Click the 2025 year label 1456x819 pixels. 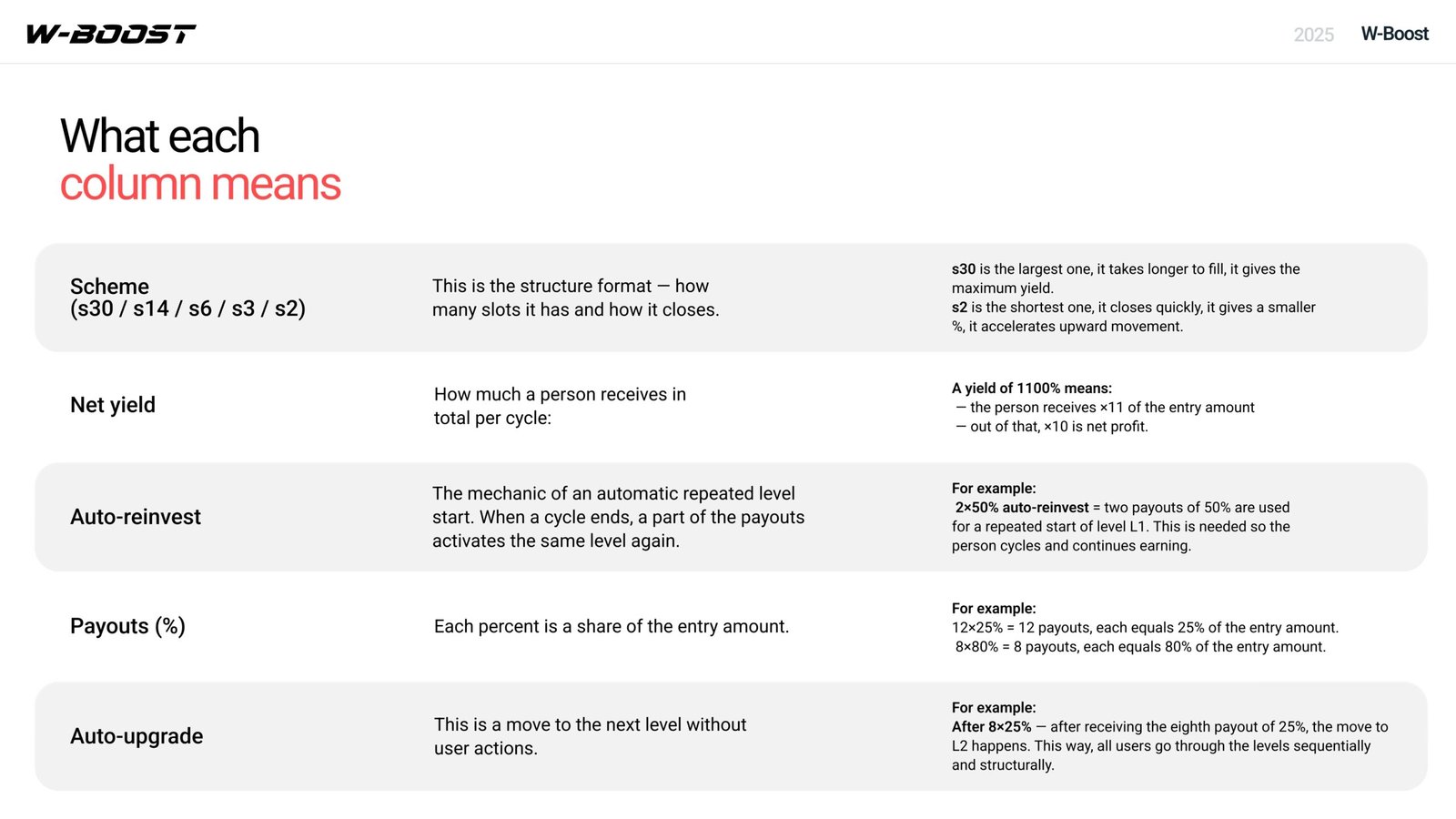click(1313, 35)
